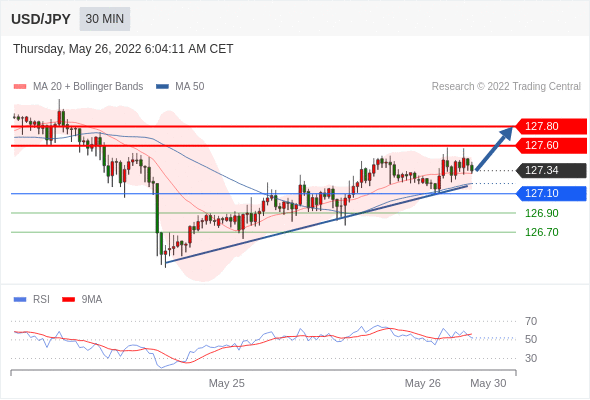Viewport: 590px width, 400px height.
Task: Click the 30 MIN timeframe button
Action: click(x=105, y=19)
